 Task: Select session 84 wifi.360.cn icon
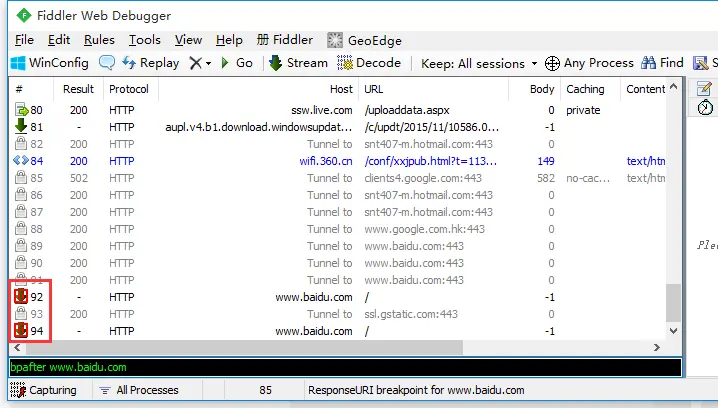[x=21, y=160]
